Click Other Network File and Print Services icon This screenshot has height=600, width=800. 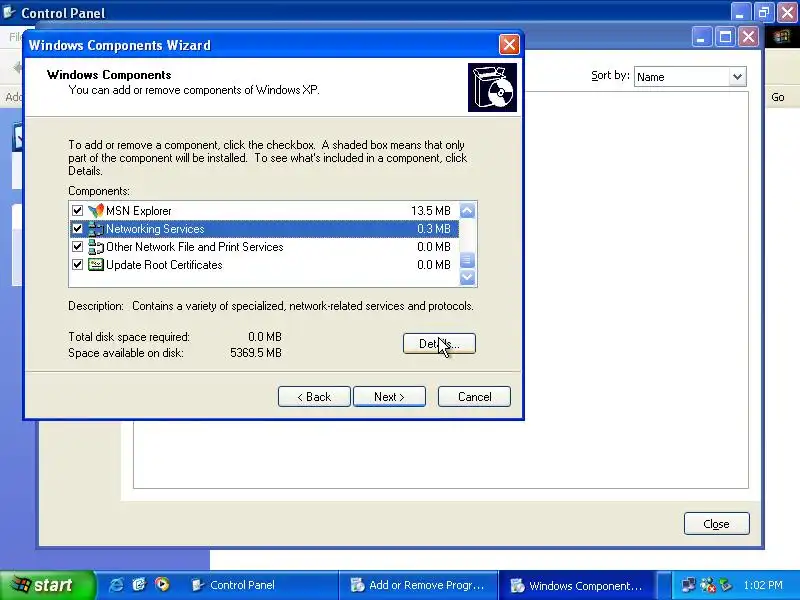pyautogui.click(x=95, y=247)
